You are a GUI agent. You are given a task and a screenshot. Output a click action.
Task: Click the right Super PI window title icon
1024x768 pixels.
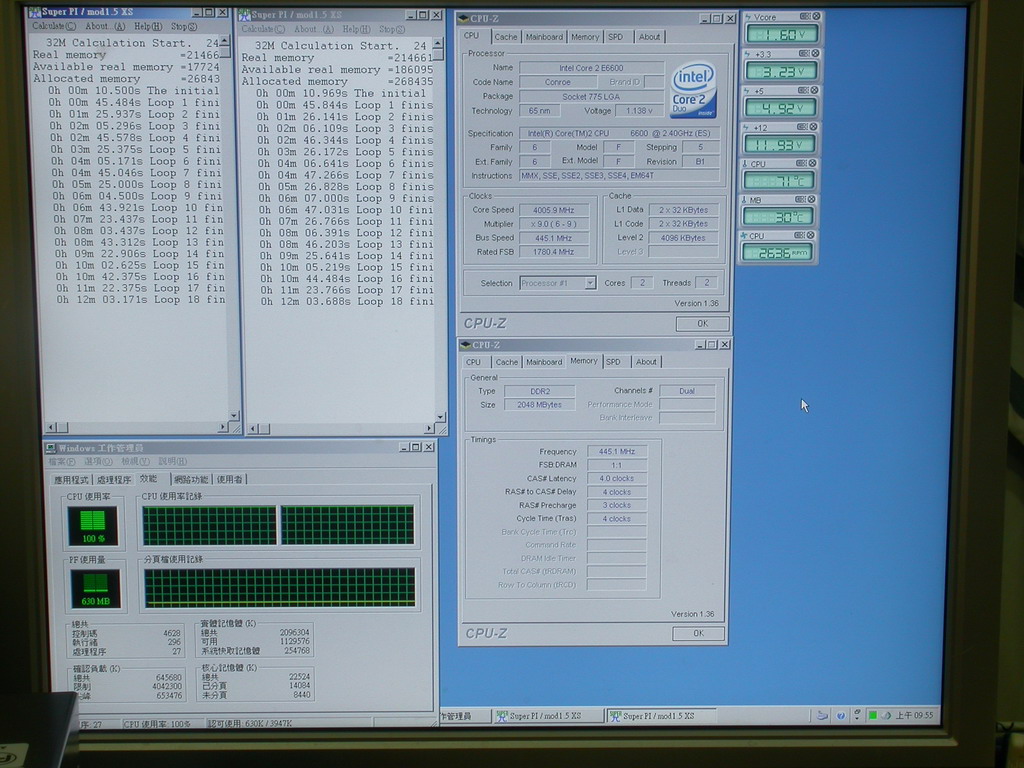(x=244, y=14)
